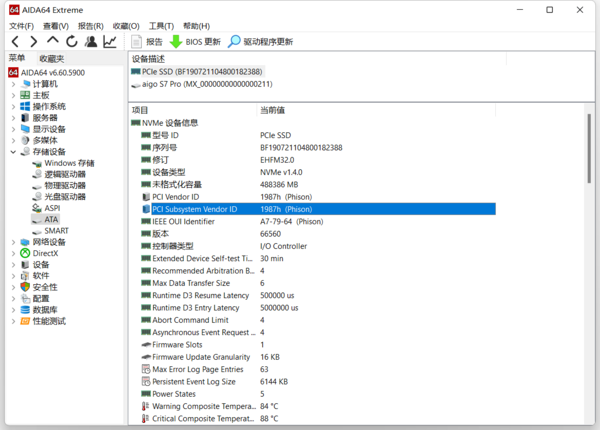
Task: Open the 查看(V) menu
Action: [56, 26]
